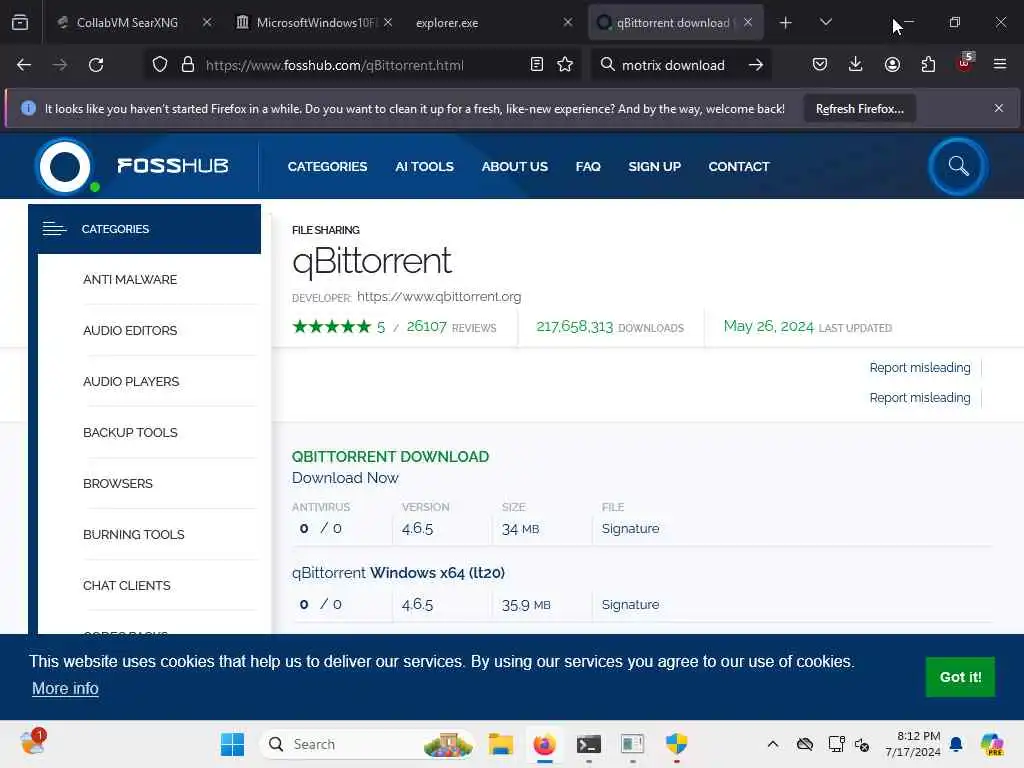This screenshot has height=768, width=1024.
Task: Bookmark this page with the star icon
Action: [x=565, y=65]
